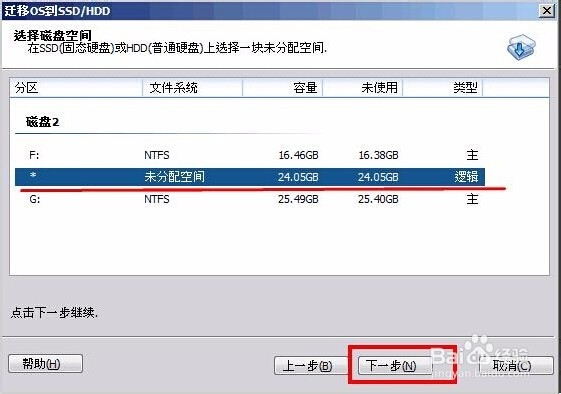
Task: Open help via 帮助(H) button
Action: pos(45,364)
